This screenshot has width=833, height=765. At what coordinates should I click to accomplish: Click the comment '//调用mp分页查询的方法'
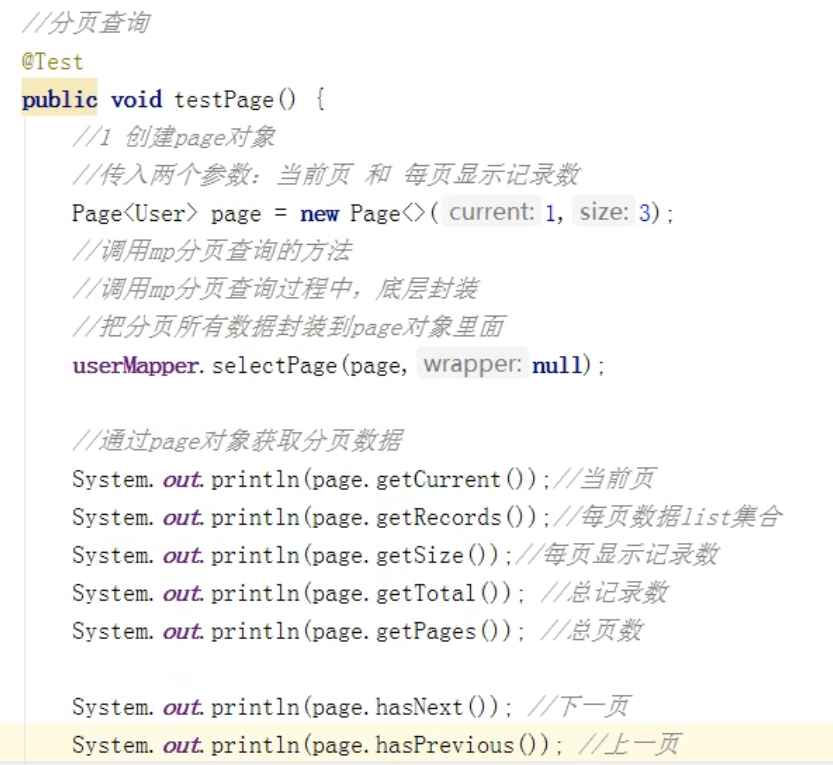point(211,251)
